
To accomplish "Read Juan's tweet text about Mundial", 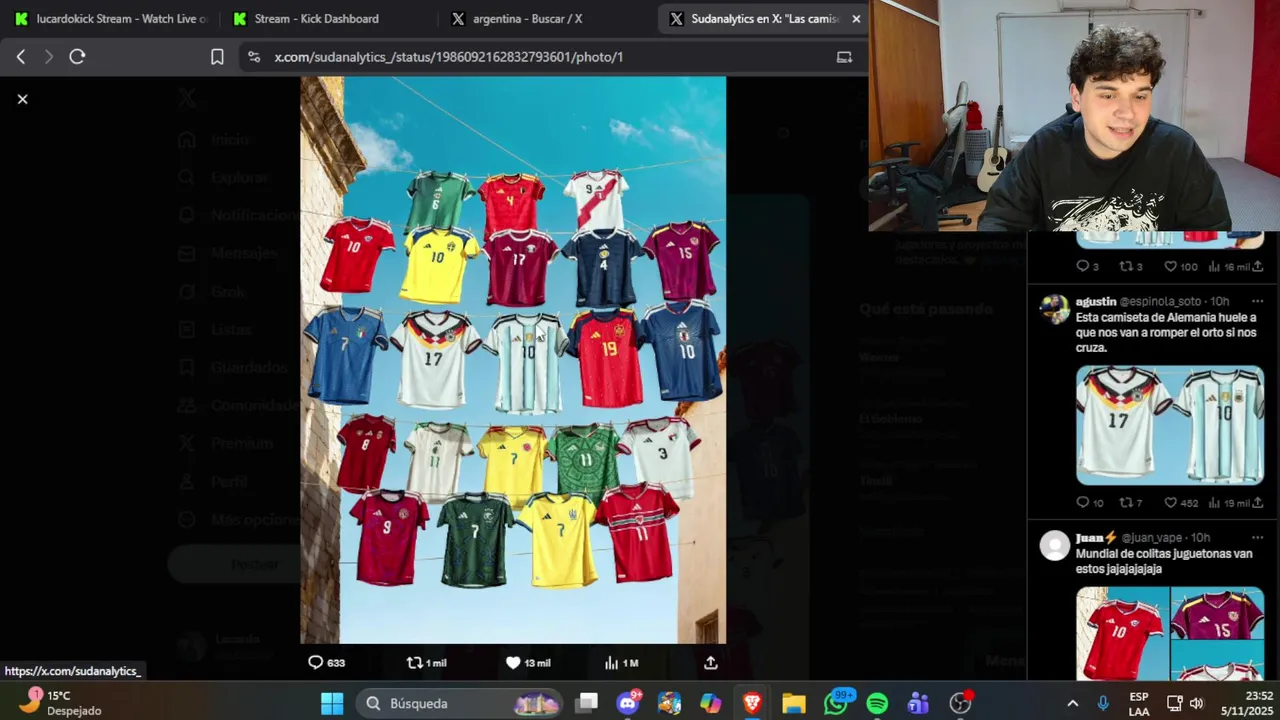I will click(1164, 561).
